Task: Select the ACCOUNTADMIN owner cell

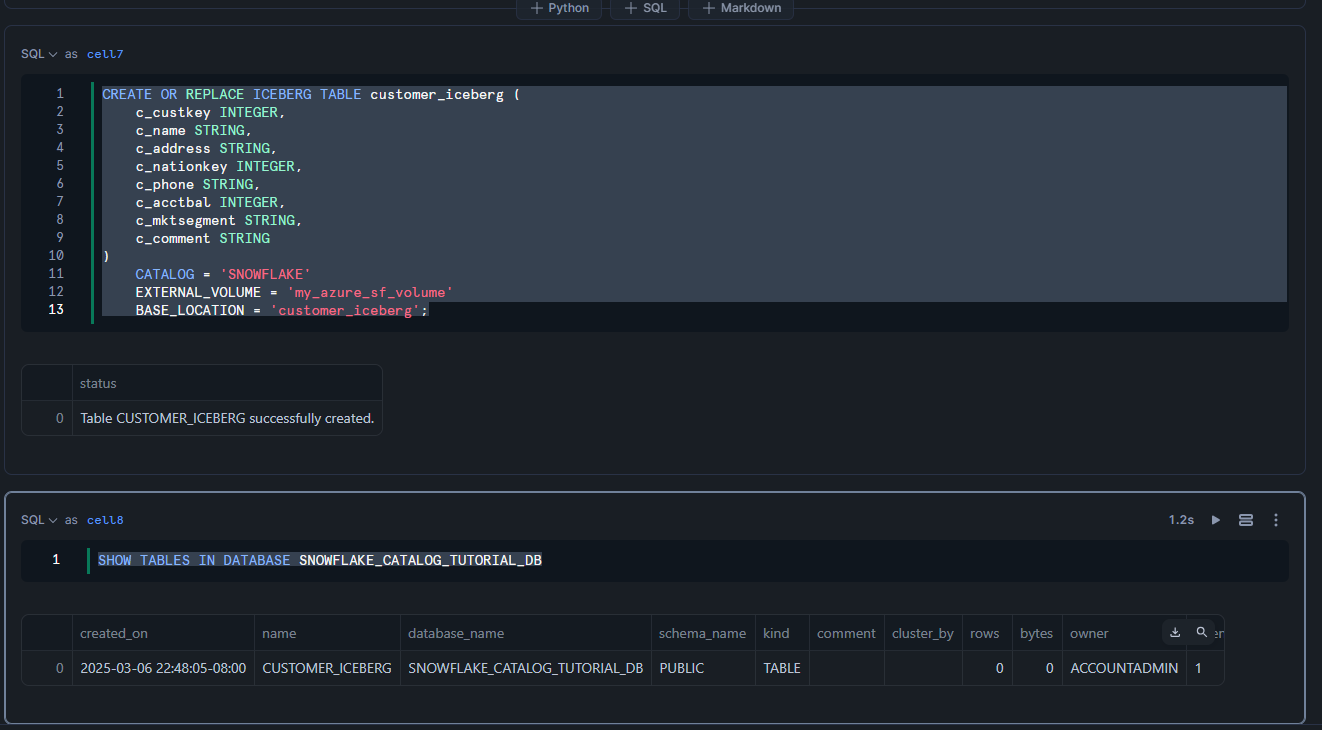Action: pos(1124,668)
